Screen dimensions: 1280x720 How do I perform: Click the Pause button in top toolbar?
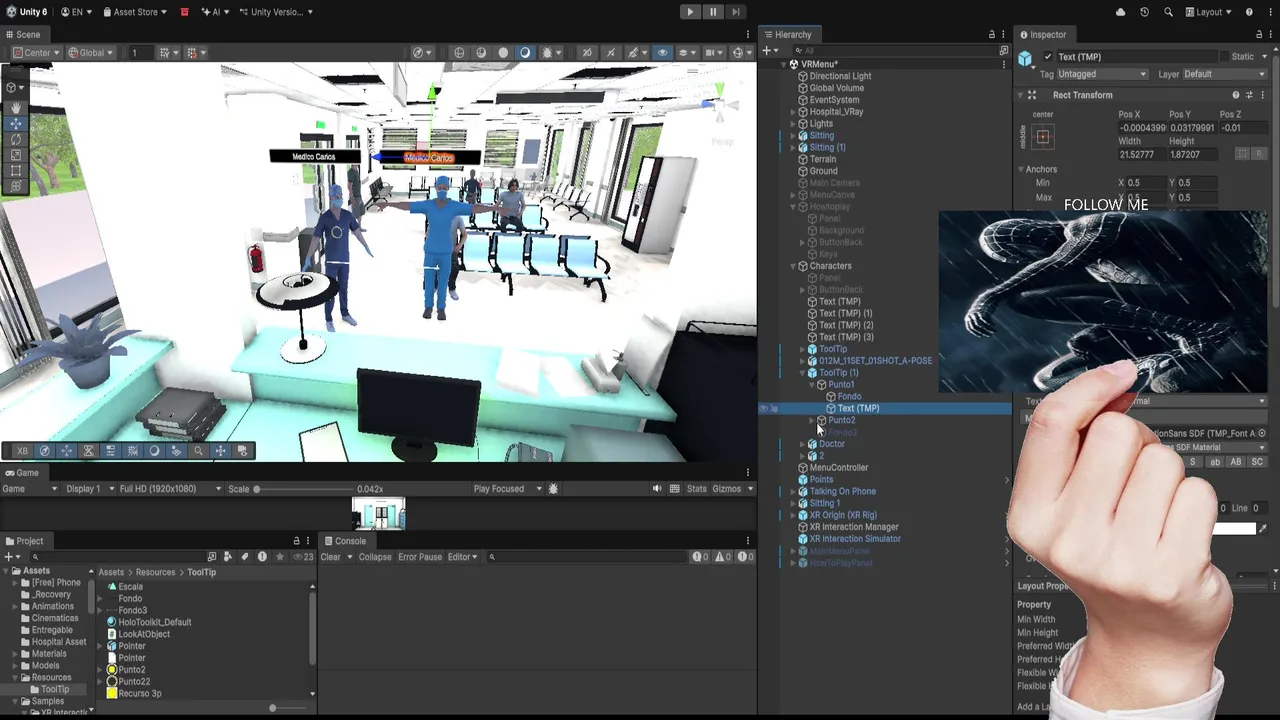[712, 12]
